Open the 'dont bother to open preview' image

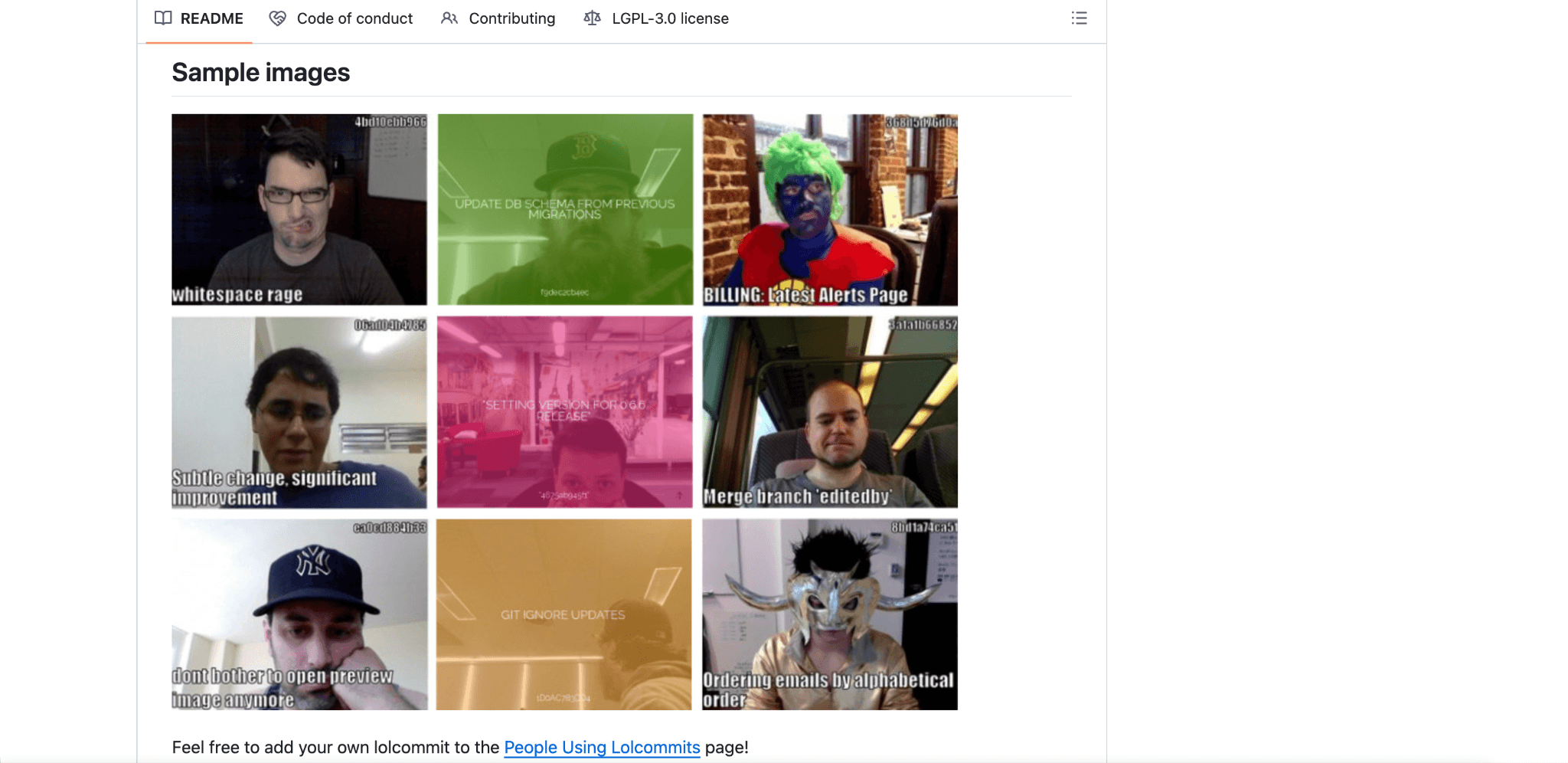tap(299, 614)
